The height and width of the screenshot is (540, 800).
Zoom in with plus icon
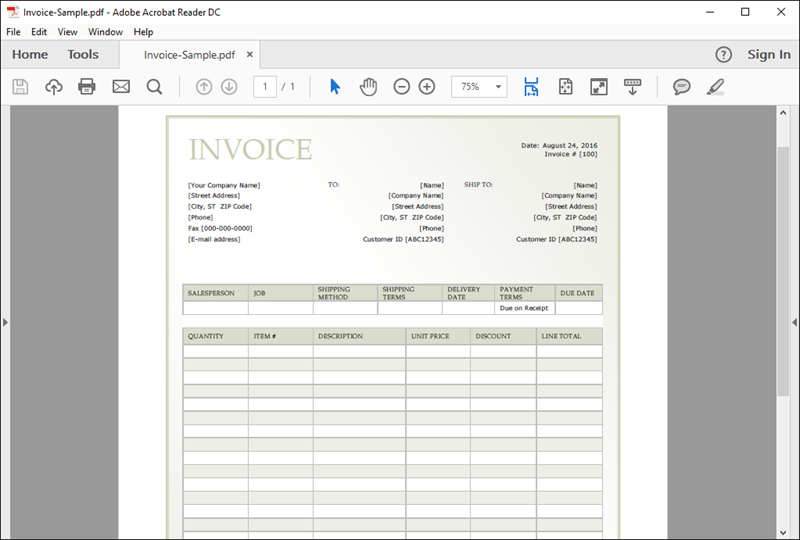pos(427,87)
